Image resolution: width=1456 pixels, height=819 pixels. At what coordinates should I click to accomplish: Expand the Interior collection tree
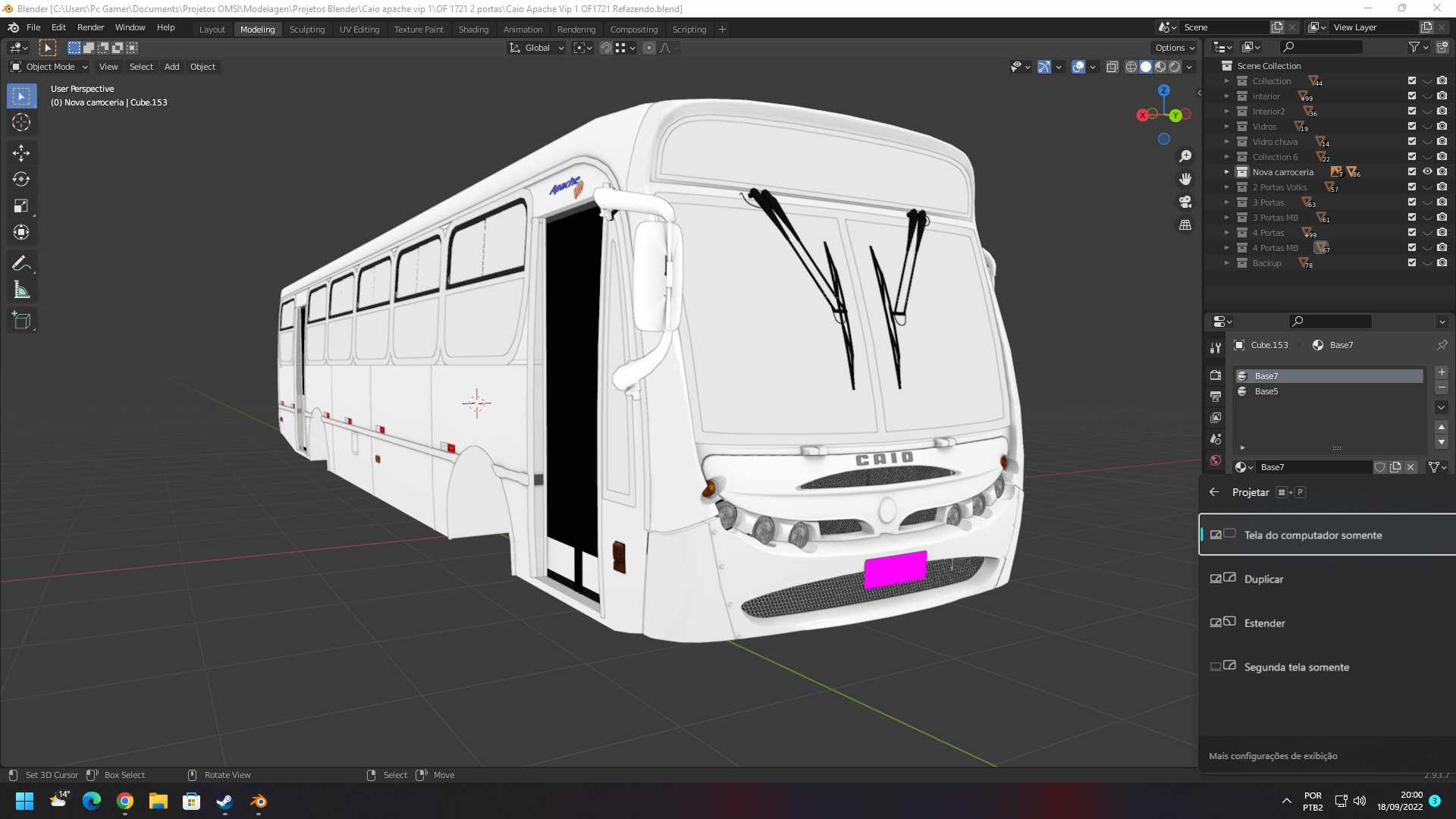pyautogui.click(x=1226, y=96)
